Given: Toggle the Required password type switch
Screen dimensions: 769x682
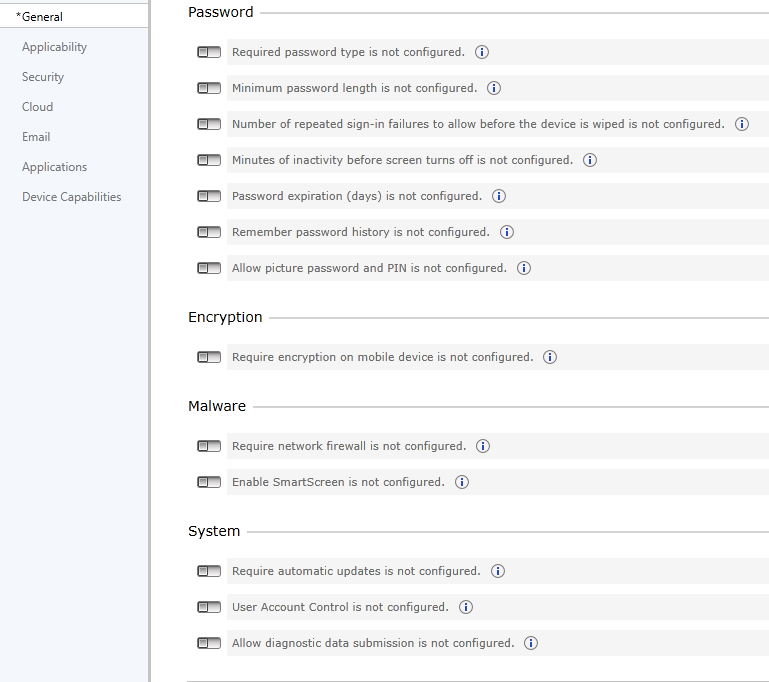Looking at the screenshot, I should tap(209, 52).
